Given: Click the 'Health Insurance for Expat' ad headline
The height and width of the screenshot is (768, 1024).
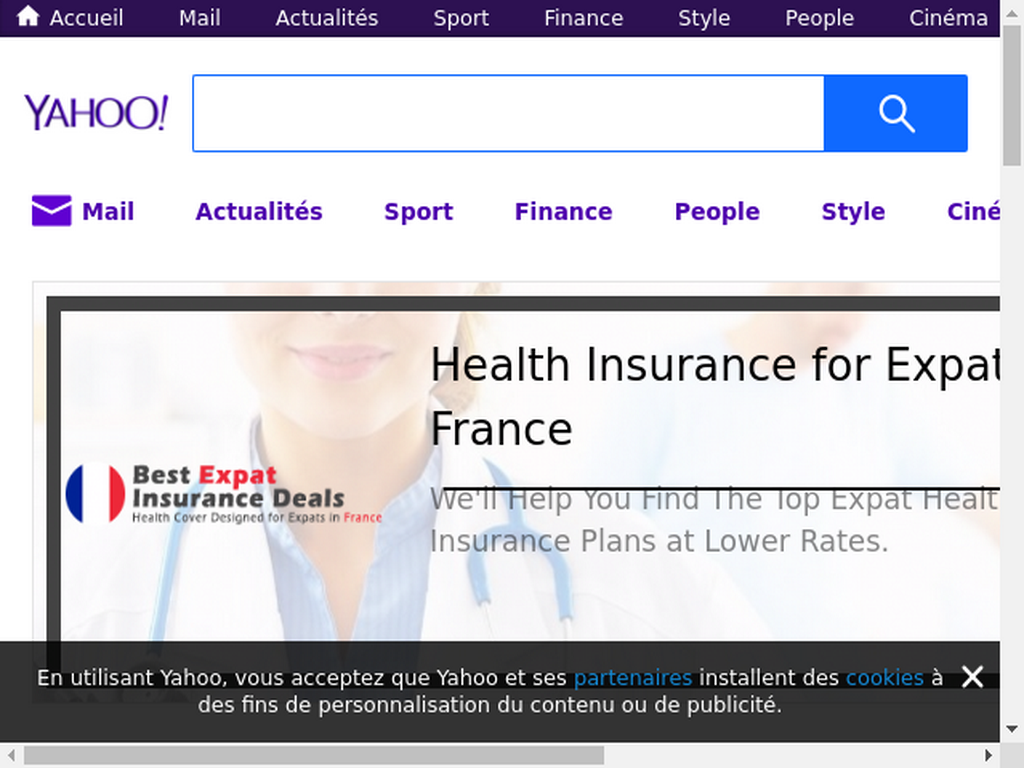Looking at the screenshot, I should [x=714, y=396].
